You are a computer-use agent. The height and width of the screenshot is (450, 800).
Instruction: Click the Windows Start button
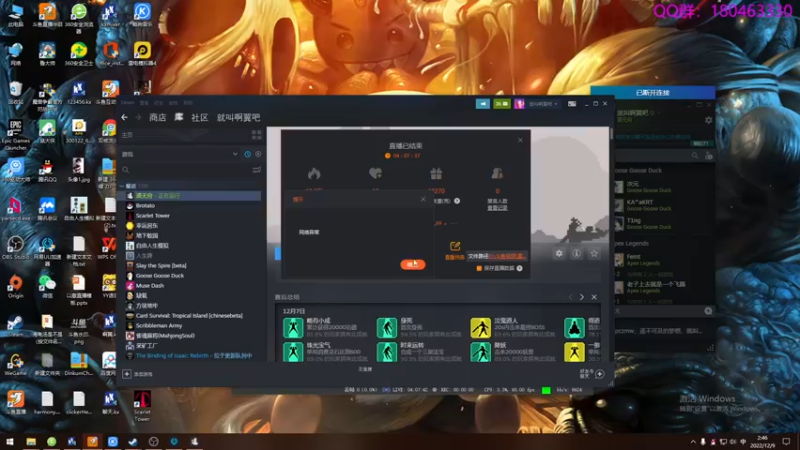pyautogui.click(x=10, y=441)
